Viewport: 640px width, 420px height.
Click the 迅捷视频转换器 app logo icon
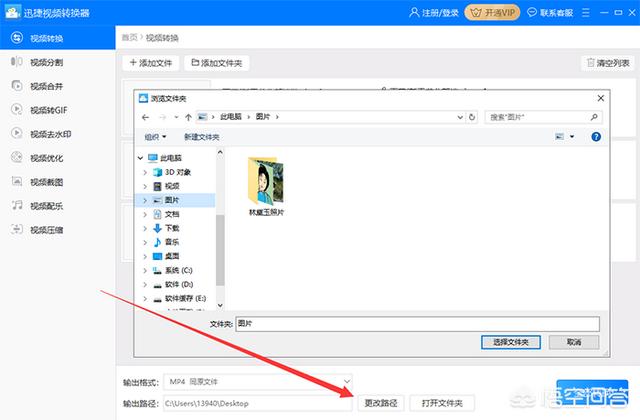pyautogui.click(x=13, y=12)
